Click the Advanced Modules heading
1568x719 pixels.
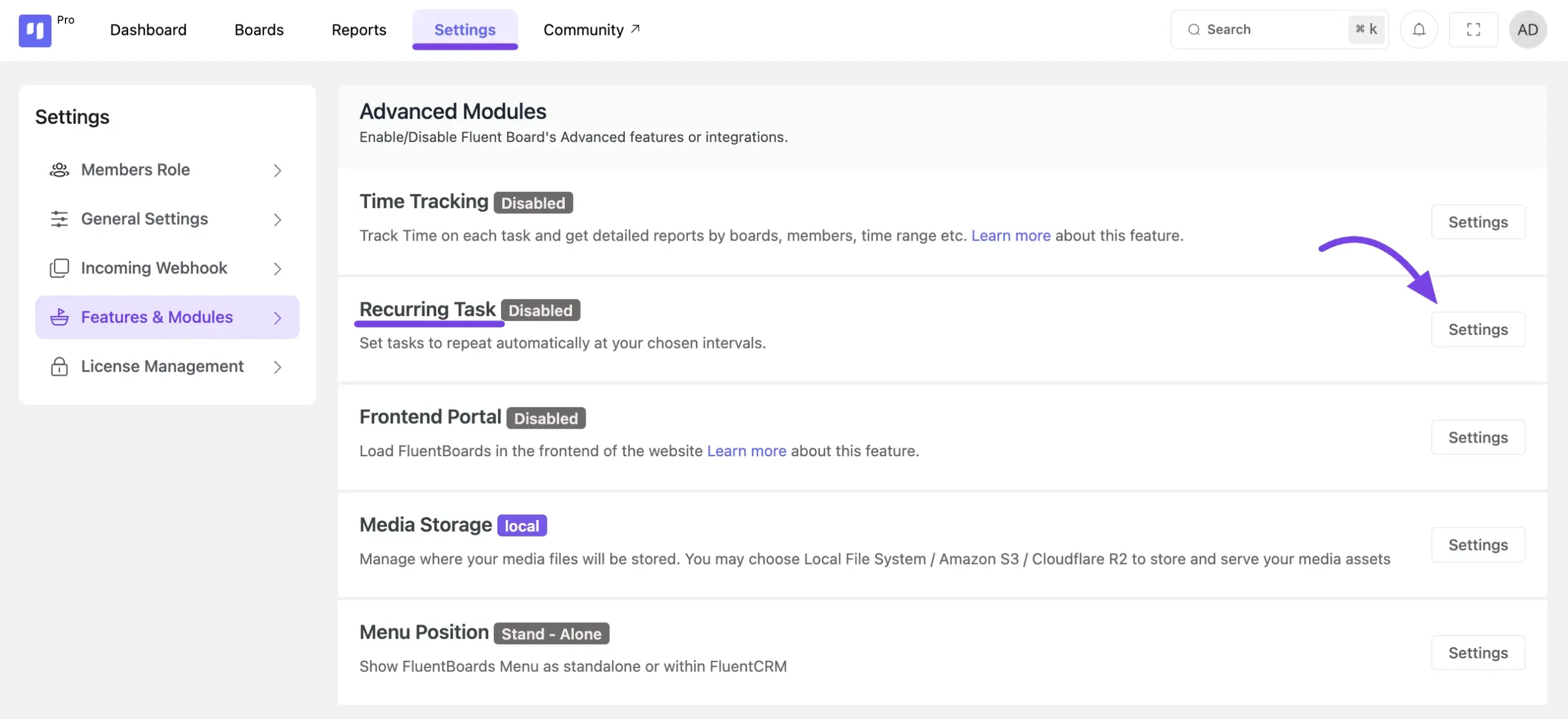coord(453,111)
